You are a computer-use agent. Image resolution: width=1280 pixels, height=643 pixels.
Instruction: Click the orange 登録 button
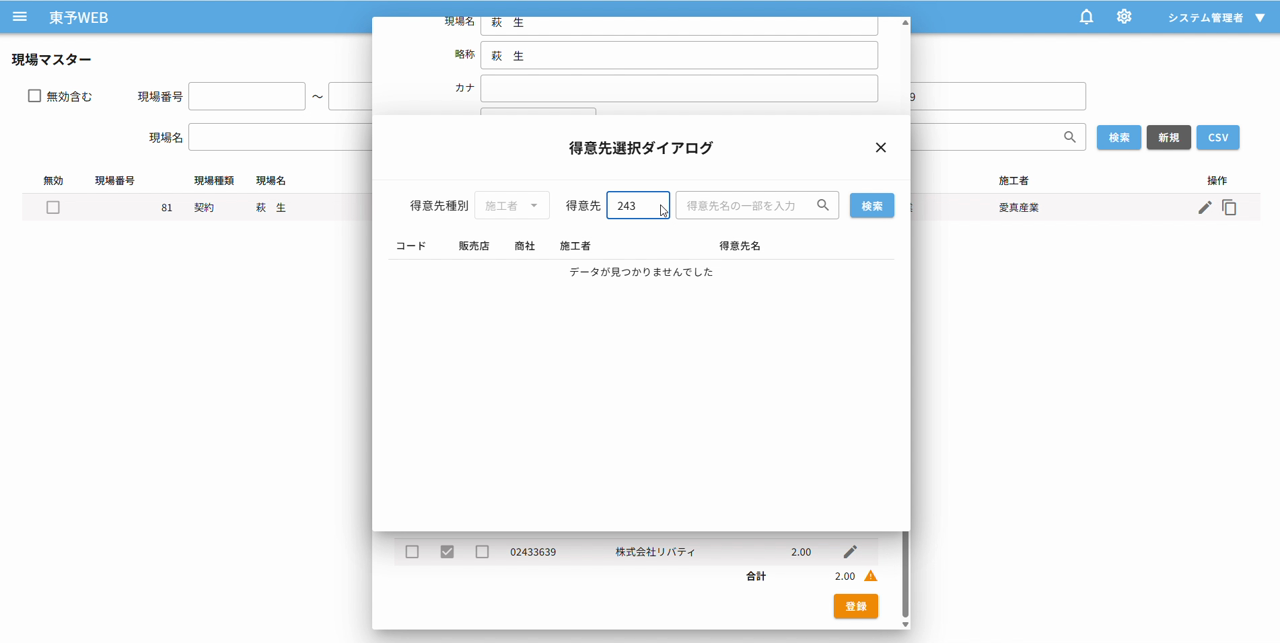point(856,606)
